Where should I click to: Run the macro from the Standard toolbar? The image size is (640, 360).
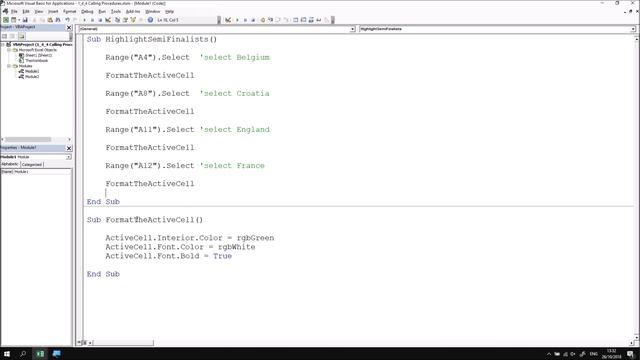pyautogui.click(x=84, y=20)
